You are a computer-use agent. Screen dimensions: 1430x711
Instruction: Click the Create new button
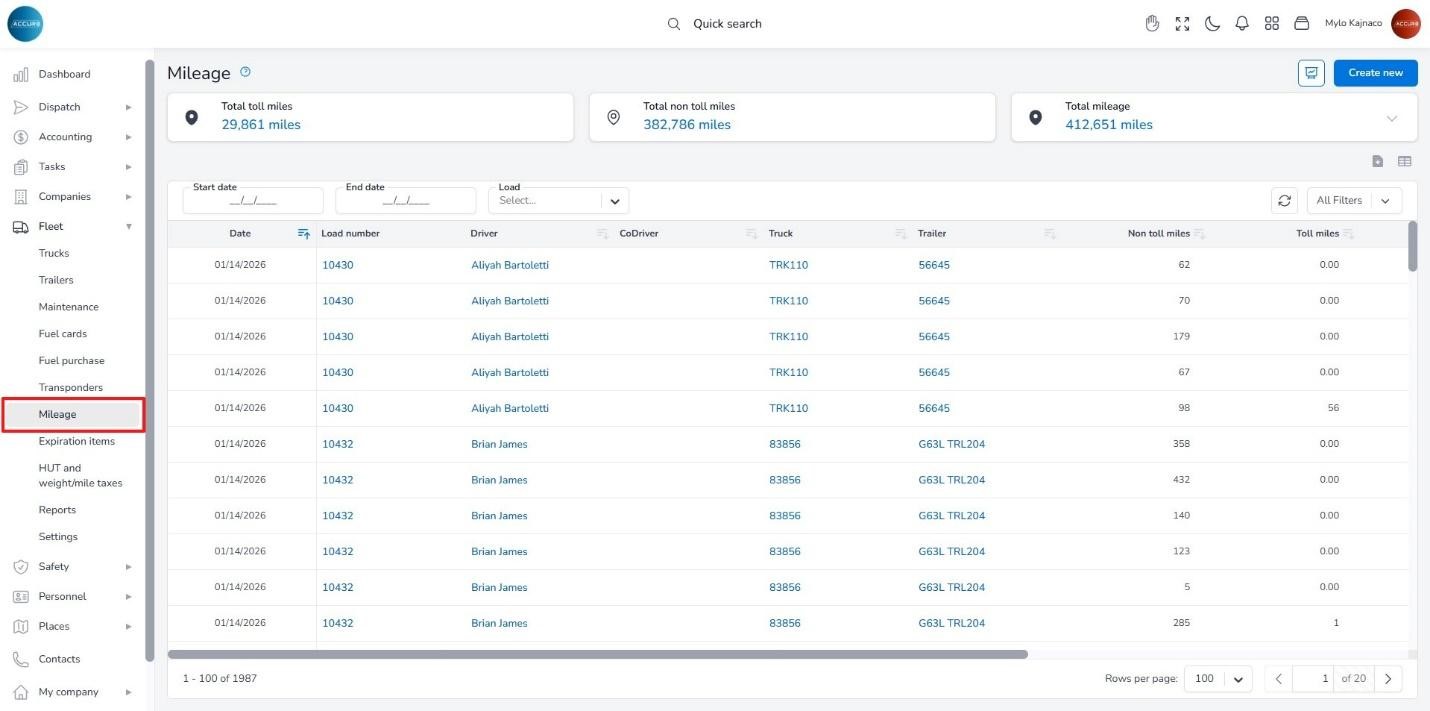(1375, 73)
